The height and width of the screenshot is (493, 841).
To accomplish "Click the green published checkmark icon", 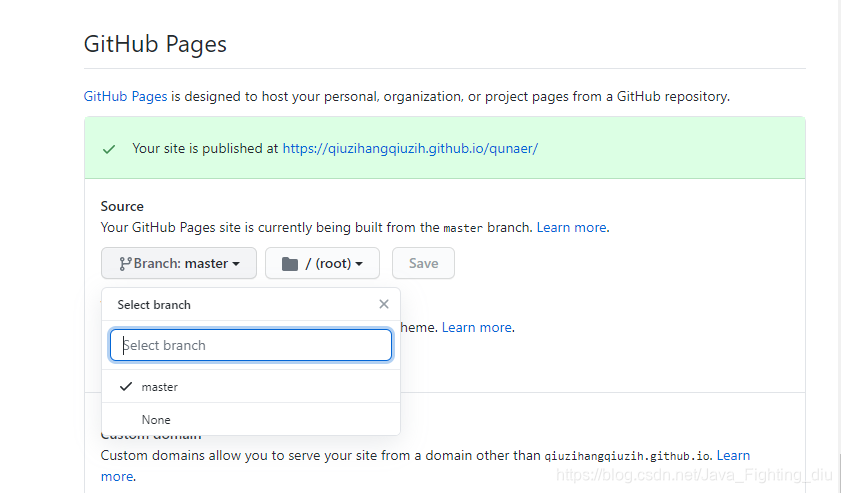I will point(109,149).
